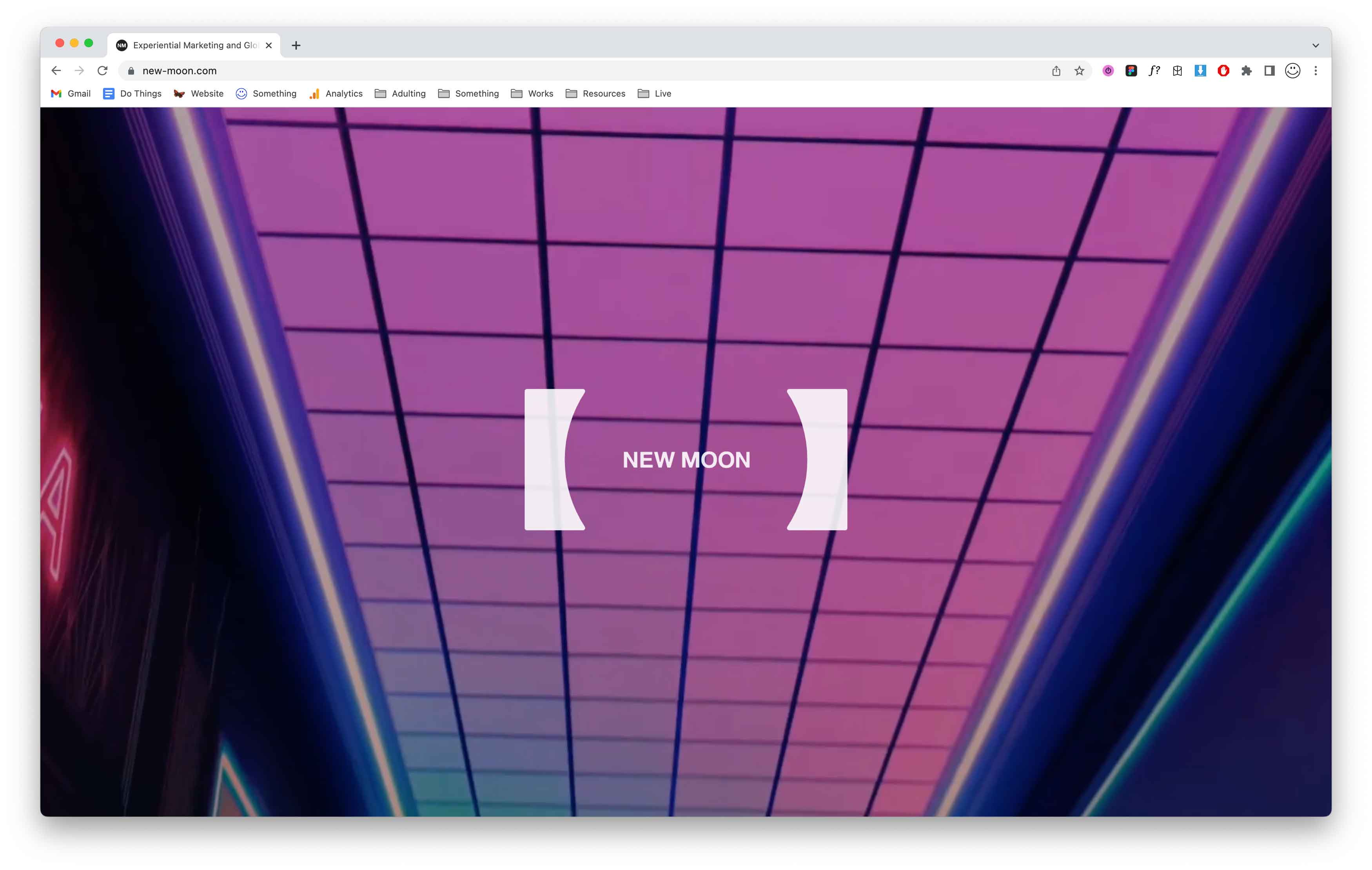The height and width of the screenshot is (870, 1372).
Task: Click the blue download extension icon
Action: point(1200,71)
